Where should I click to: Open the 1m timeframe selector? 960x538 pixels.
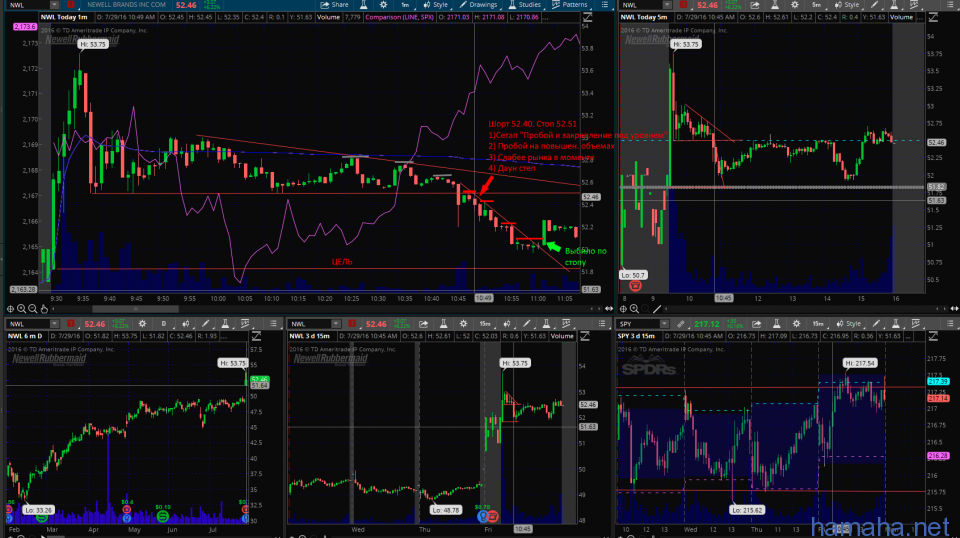pyautogui.click(x=405, y=5)
